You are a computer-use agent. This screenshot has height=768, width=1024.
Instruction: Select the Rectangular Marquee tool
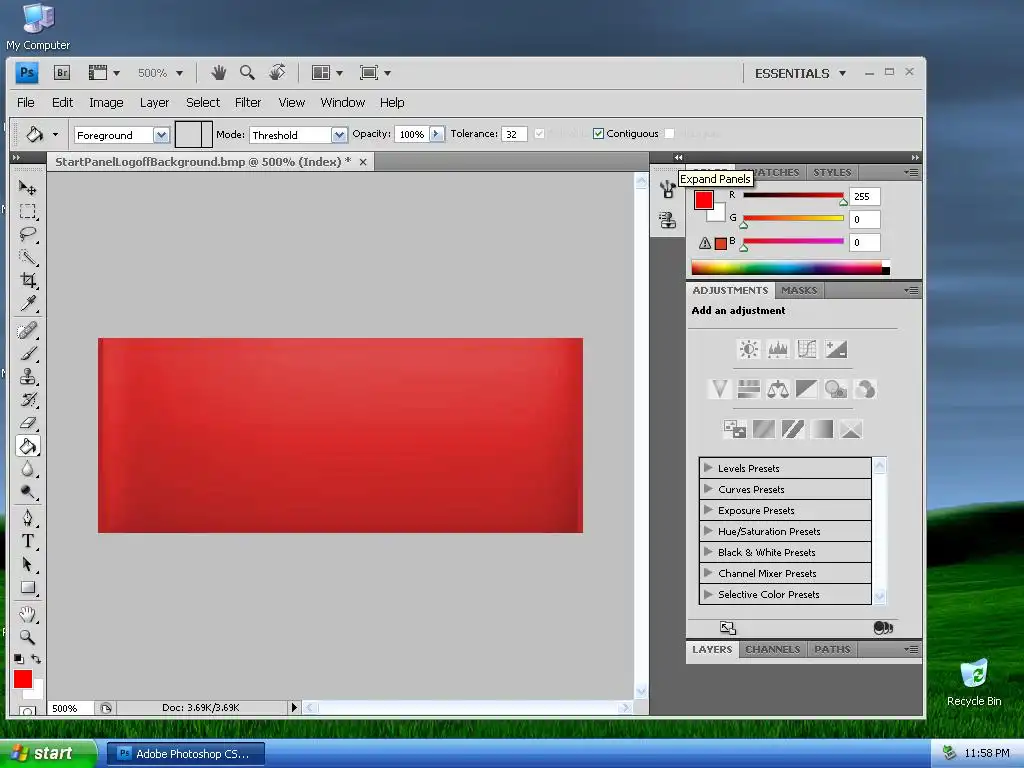27,212
